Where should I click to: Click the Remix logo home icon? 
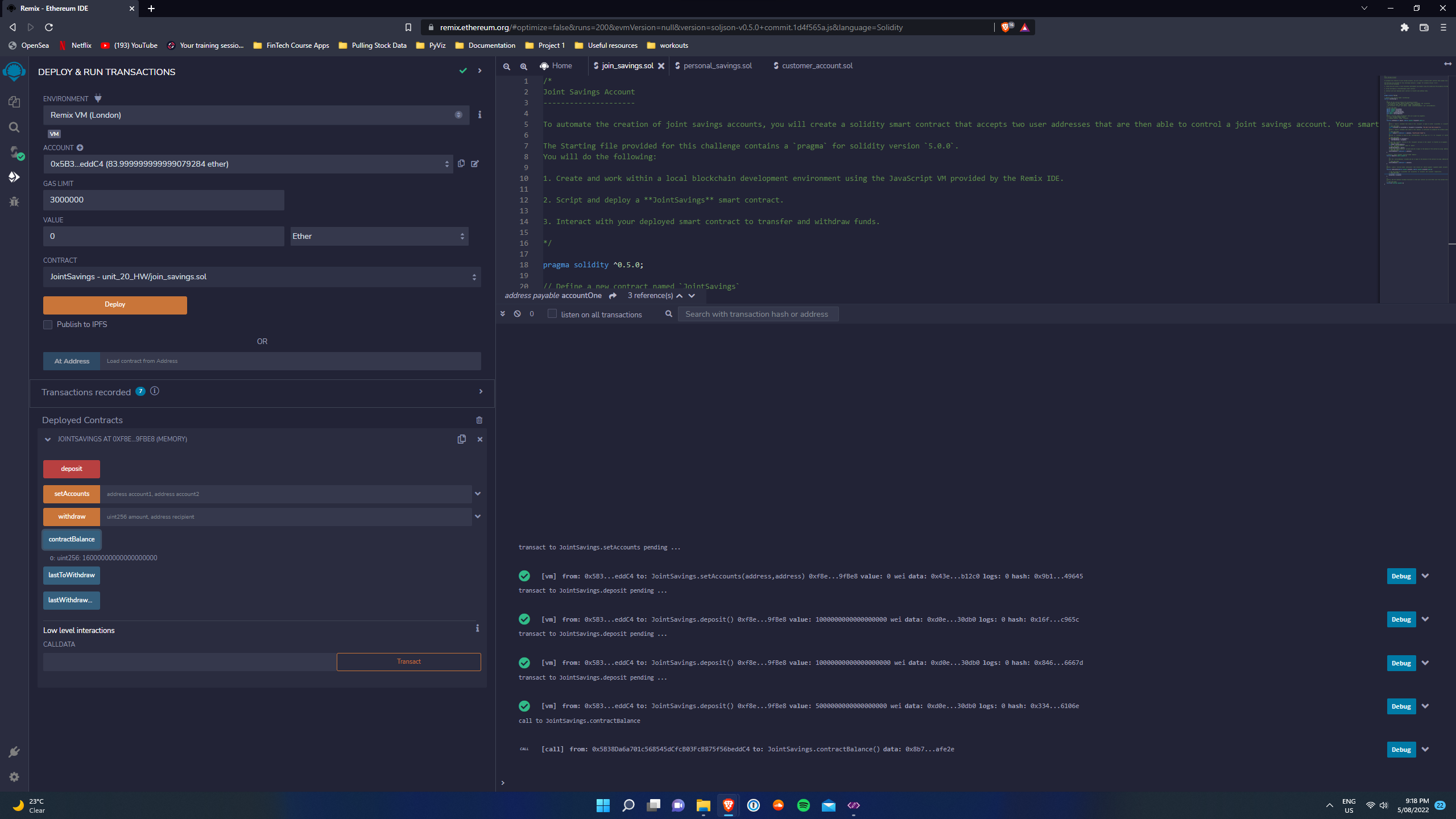(x=14, y=72)
